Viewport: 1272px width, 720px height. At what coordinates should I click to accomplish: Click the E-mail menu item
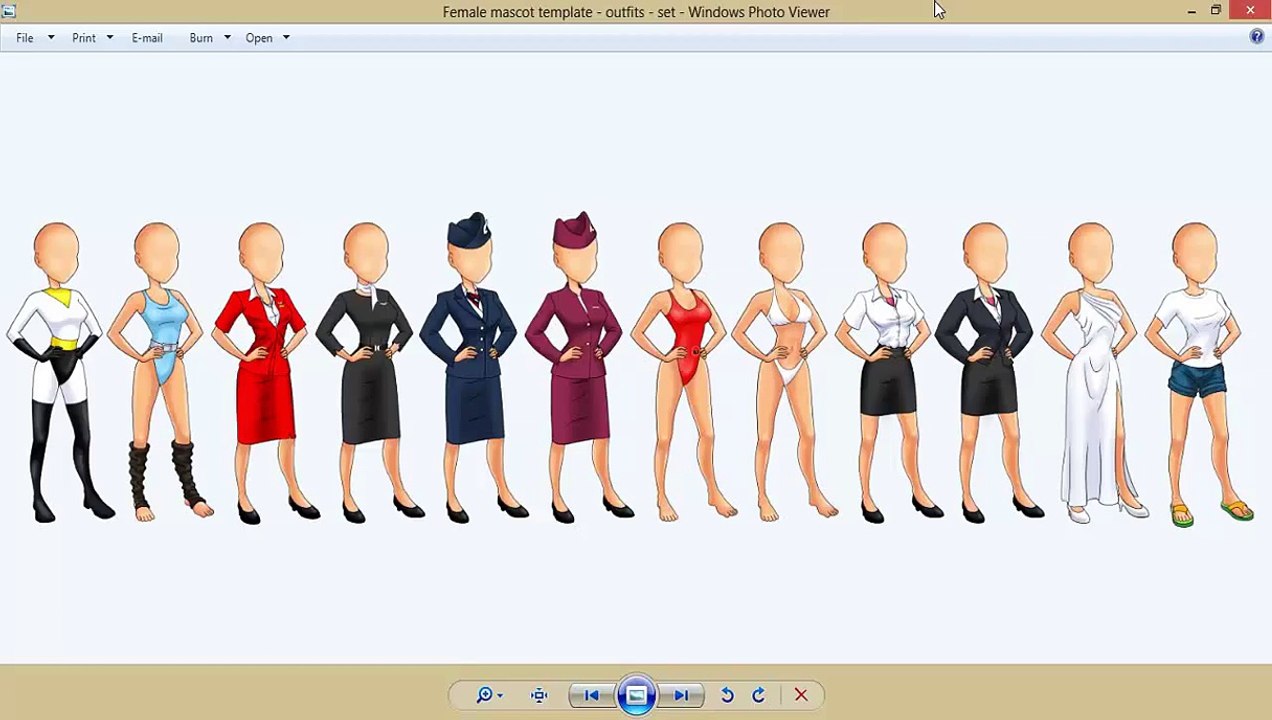147,38
